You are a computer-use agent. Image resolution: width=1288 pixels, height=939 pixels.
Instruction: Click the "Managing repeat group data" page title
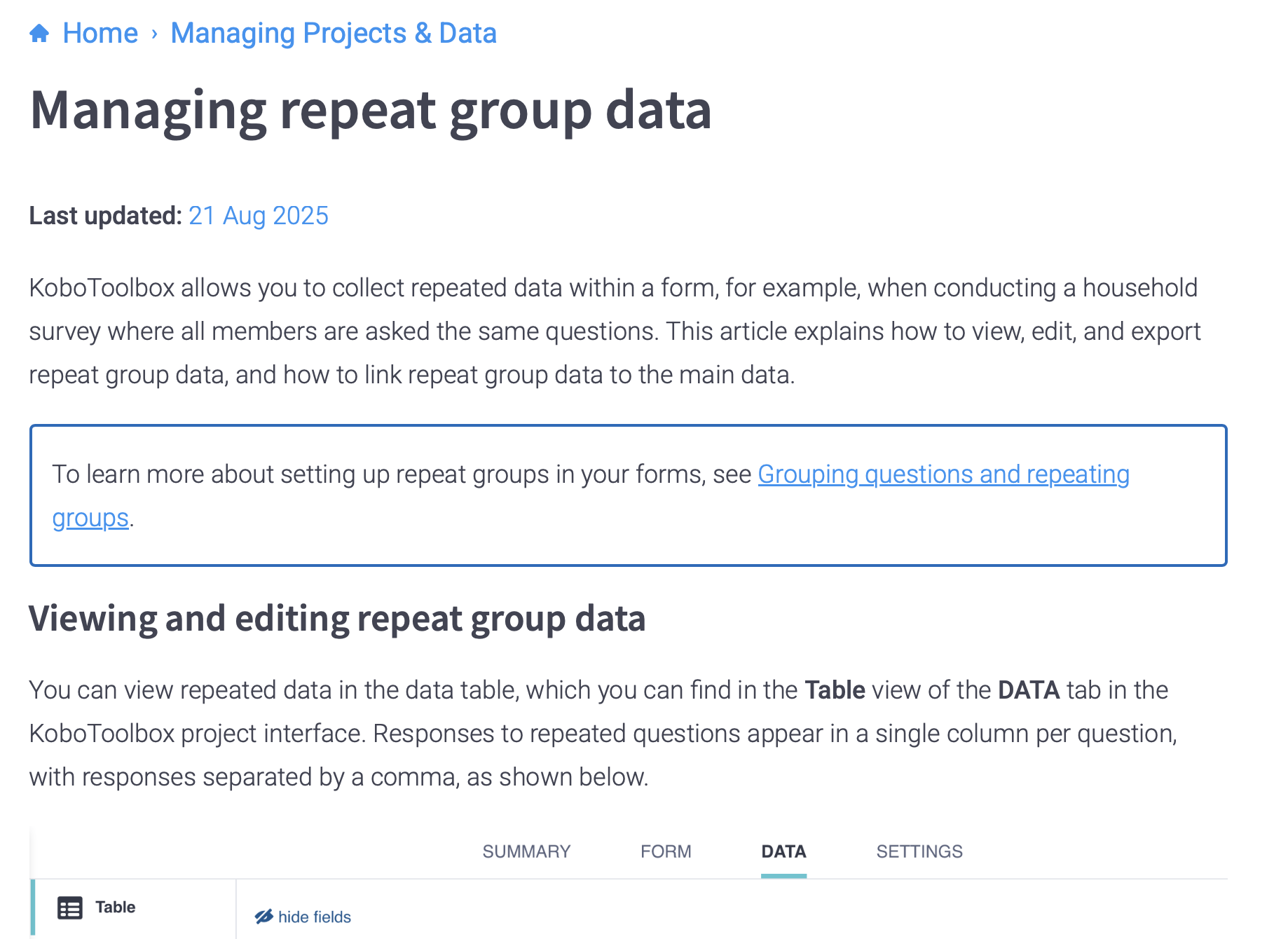coord(371,111)
